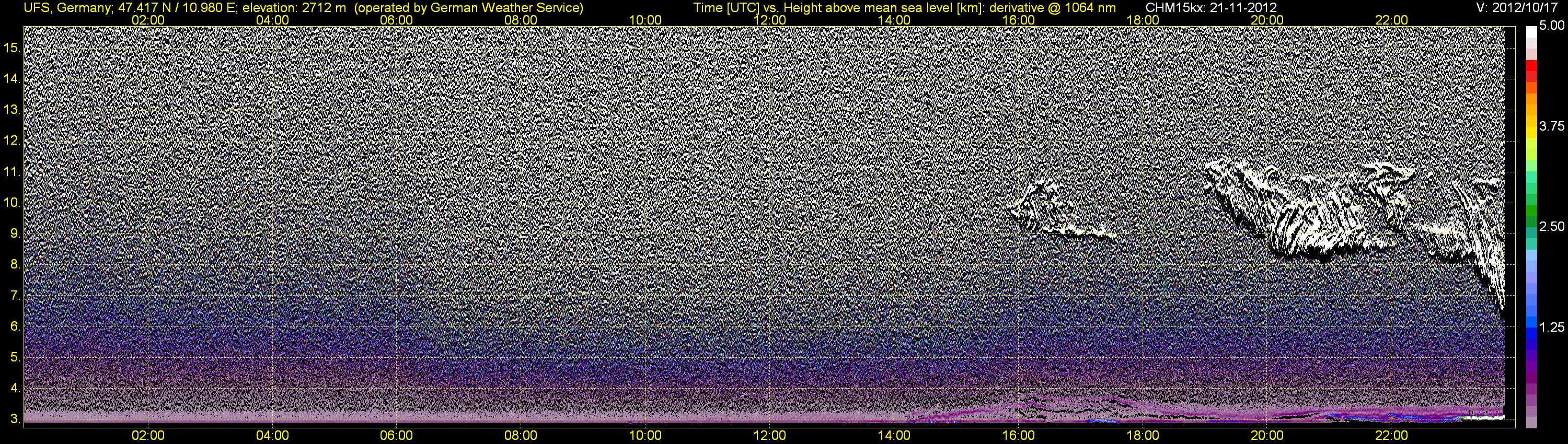Viewport: 1568px width, 444px height.
Task: Click the bottom time axis label '20:00'
Action: pyautogui.click(x=1267, y=436)
